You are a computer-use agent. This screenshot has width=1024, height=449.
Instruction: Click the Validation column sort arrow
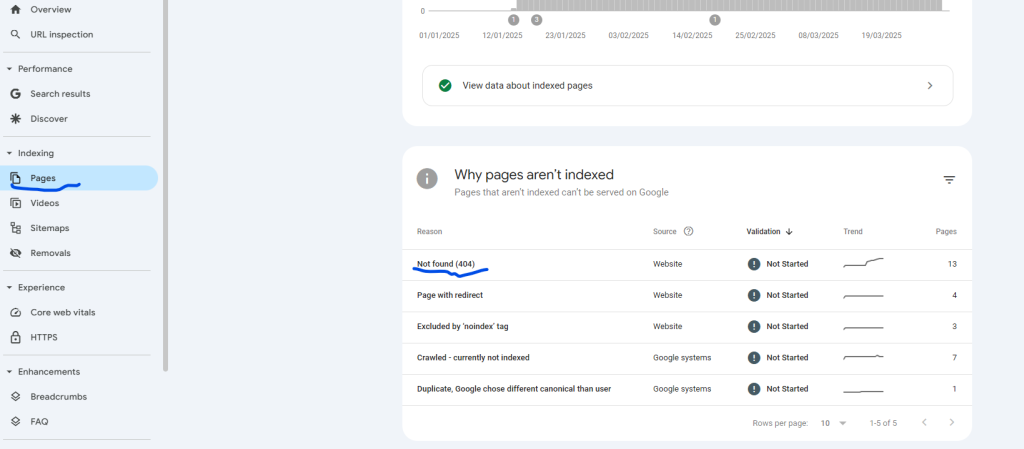[x=789, y=232]
